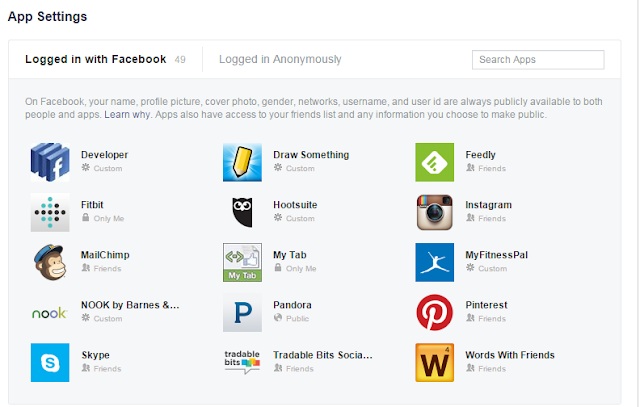Open My Tab app thumbnail
640x407 pixels.
point(242,261)
